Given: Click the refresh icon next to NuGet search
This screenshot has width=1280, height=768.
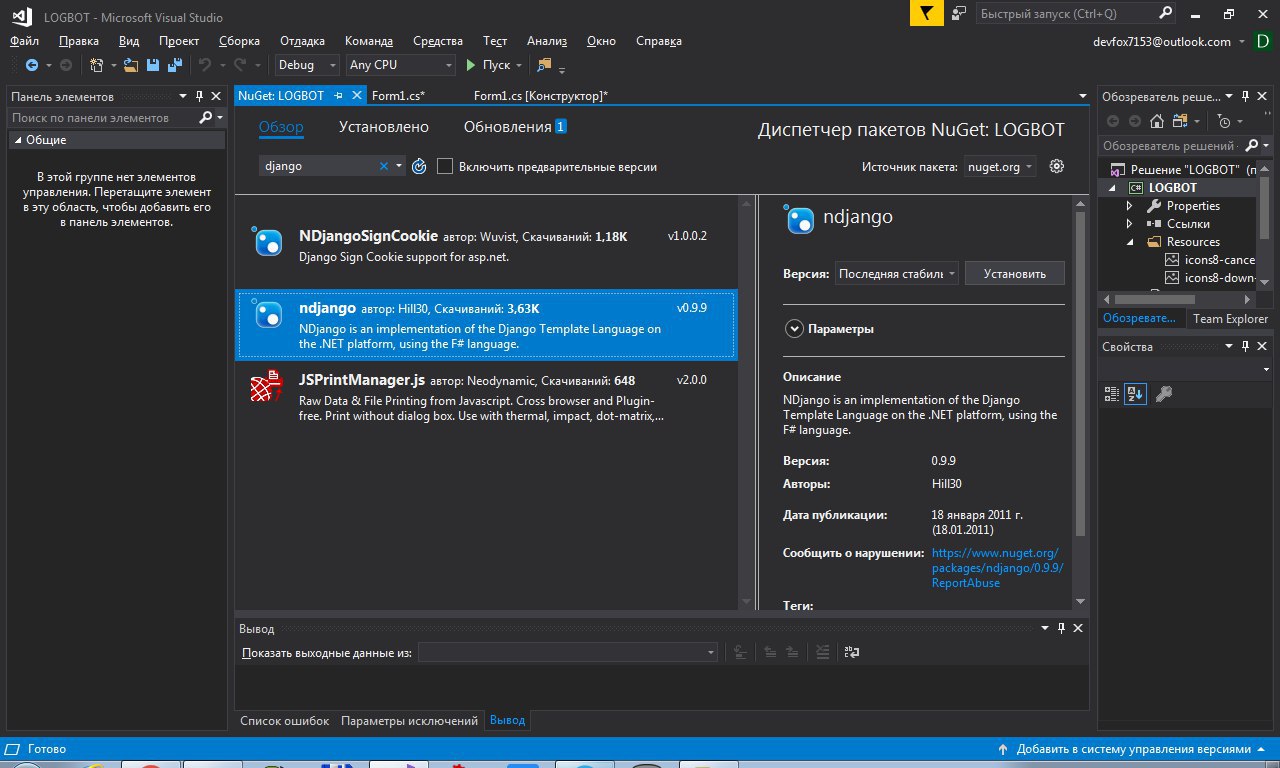Looking at the screenshot, I should [419, 167].
